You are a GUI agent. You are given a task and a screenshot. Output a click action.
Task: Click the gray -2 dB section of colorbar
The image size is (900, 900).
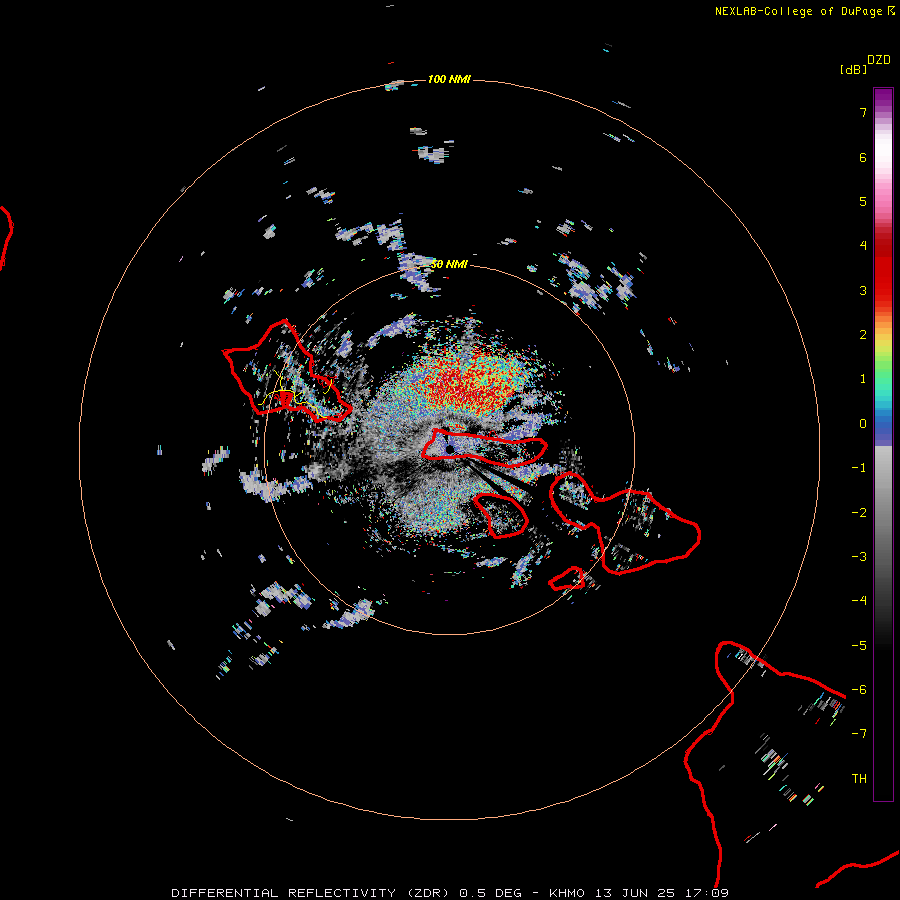[x=883, y=512]
